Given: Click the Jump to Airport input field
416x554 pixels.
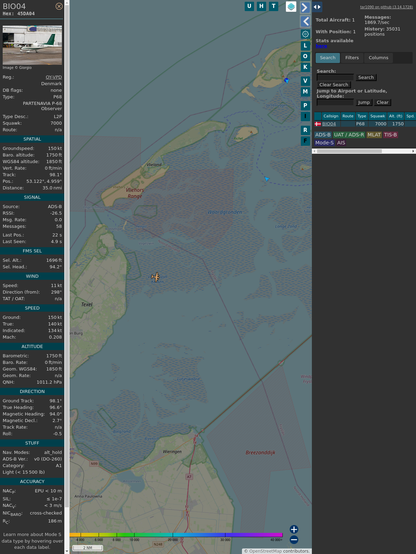Looking at the screenshot, I should pyautogui.click(x=335, y=102).
